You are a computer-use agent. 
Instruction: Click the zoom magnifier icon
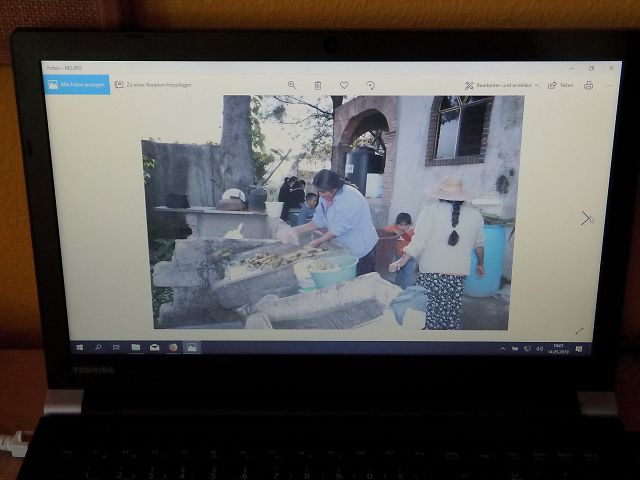click(x=292, y=85)
